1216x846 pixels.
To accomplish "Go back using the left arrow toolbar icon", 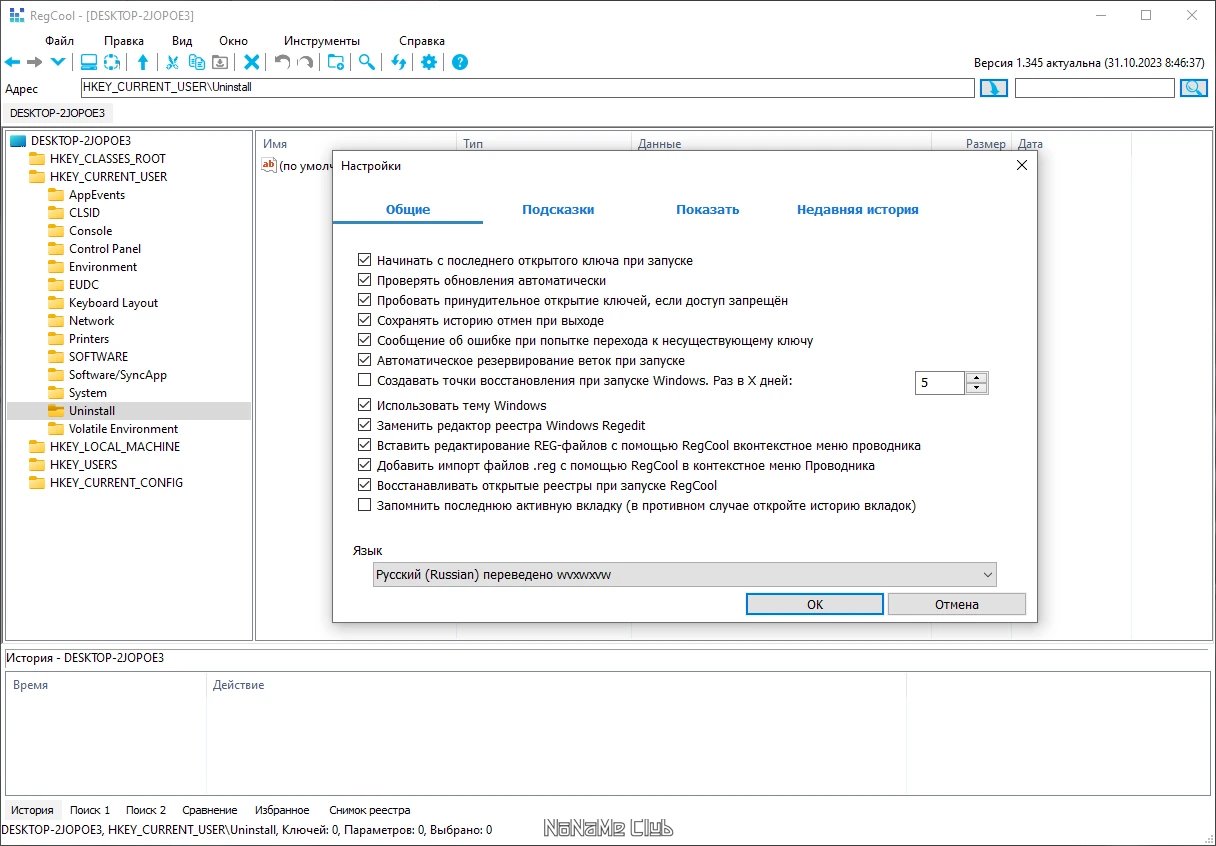I will pos(12,62).
